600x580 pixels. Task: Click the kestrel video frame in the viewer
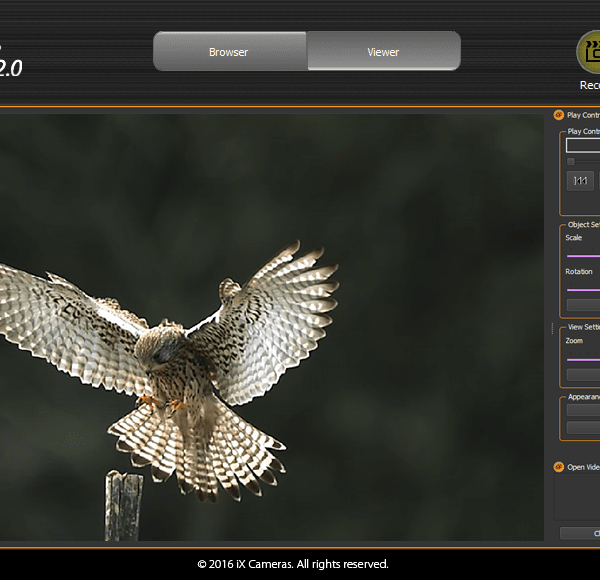[272, 327]
